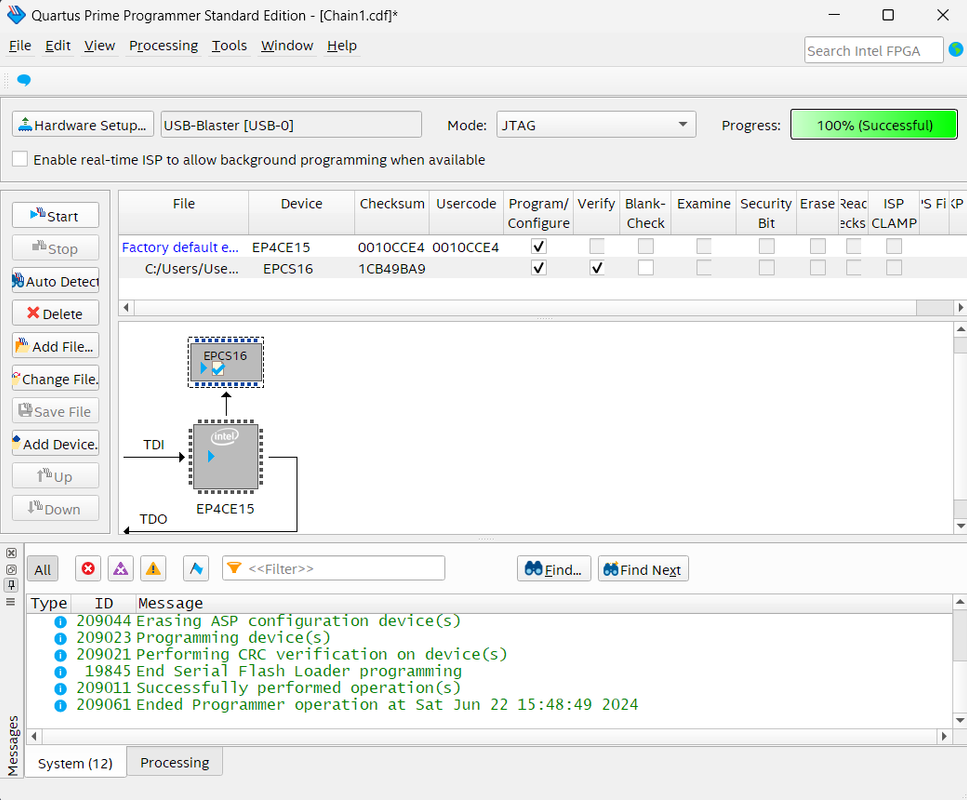Screen dimensions: 967x800
Task: Select the EP4CE15 Intel chip in diagram
Action: [226, 456]
